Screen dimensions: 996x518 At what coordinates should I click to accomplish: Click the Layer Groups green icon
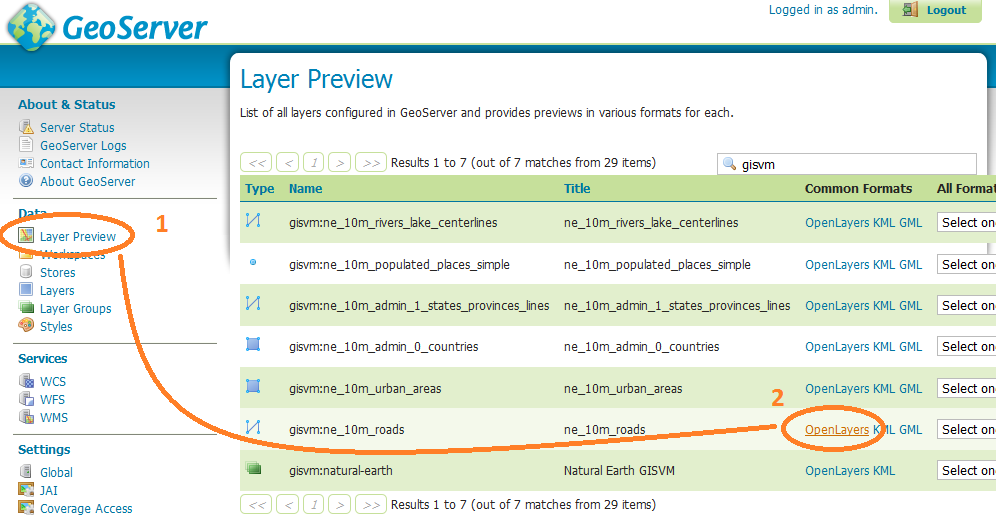coord(26,308)
